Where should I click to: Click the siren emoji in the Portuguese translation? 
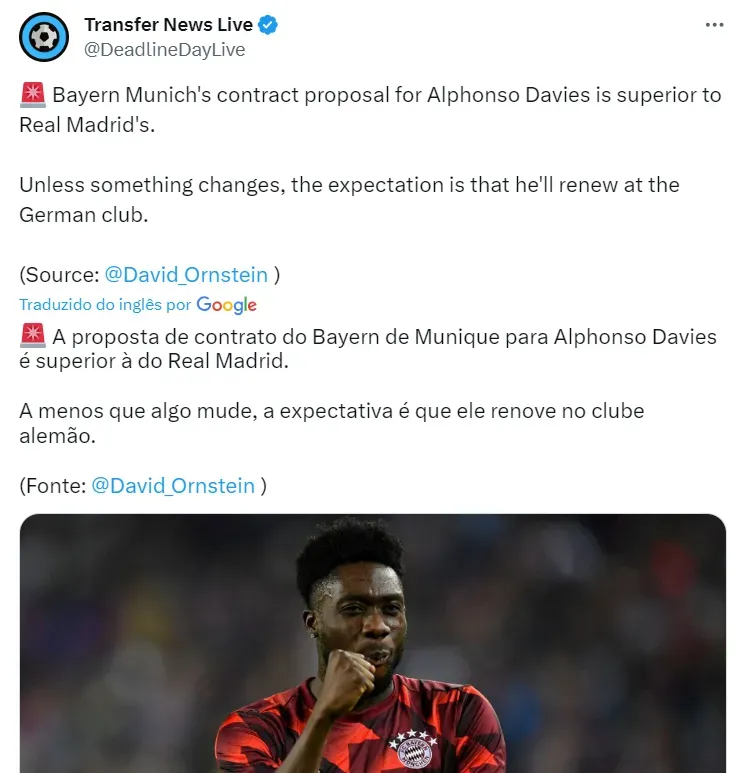pos(33,335)
